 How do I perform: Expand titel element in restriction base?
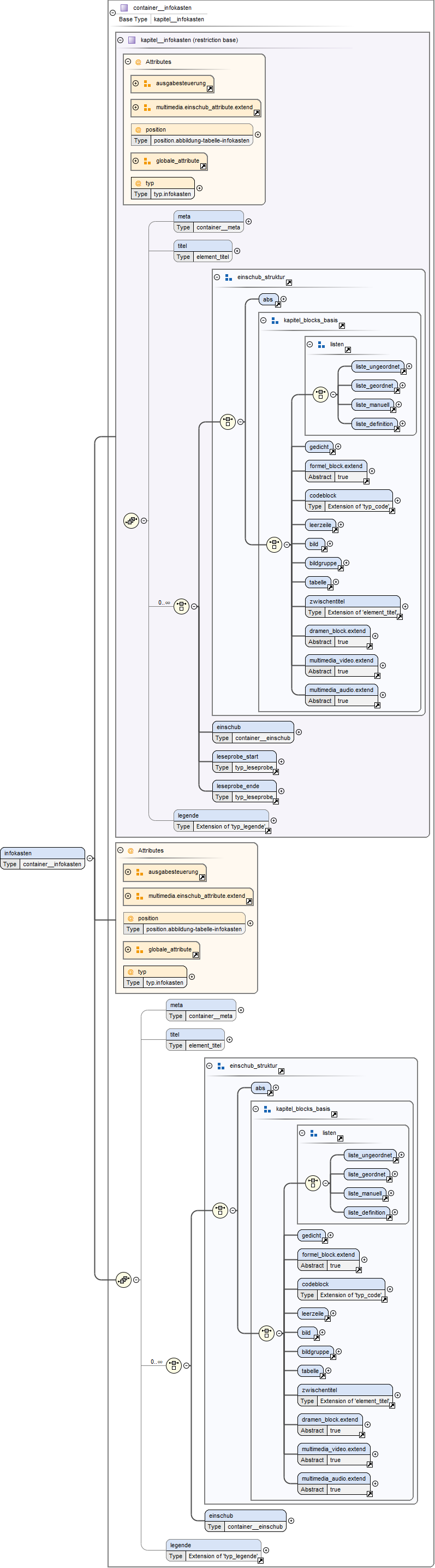[x=237, y=251]
